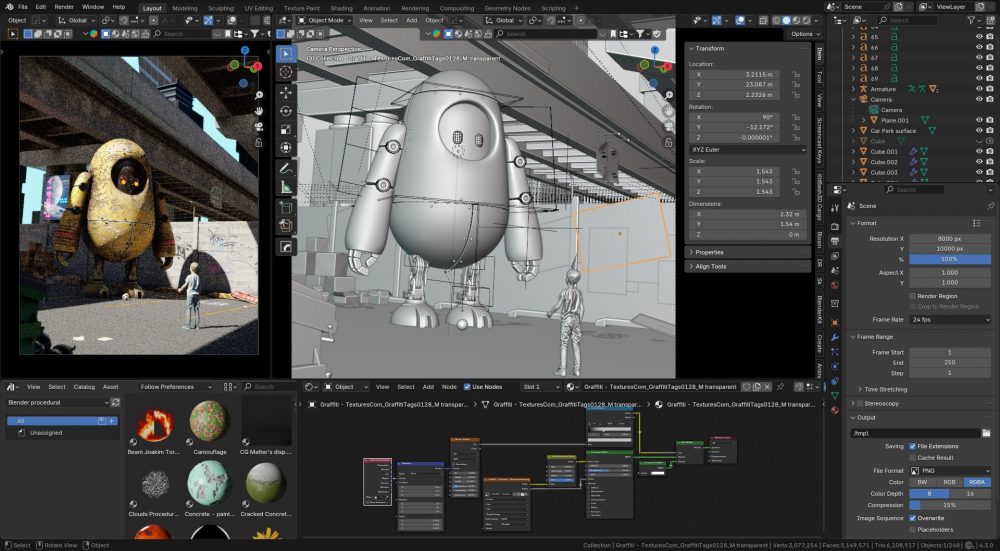Activate the Scale tool in the viewport toolbar
The image size is (1000, 551).
(x=285, y=129)
